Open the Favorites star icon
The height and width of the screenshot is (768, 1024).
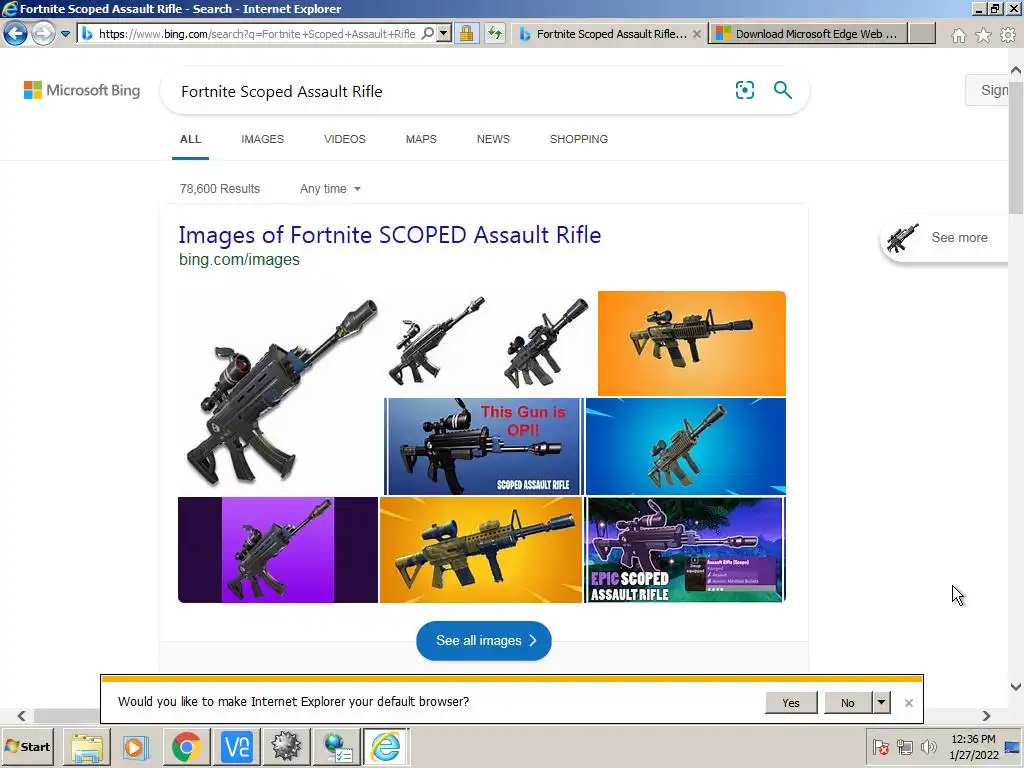click(x=983, y=35)
